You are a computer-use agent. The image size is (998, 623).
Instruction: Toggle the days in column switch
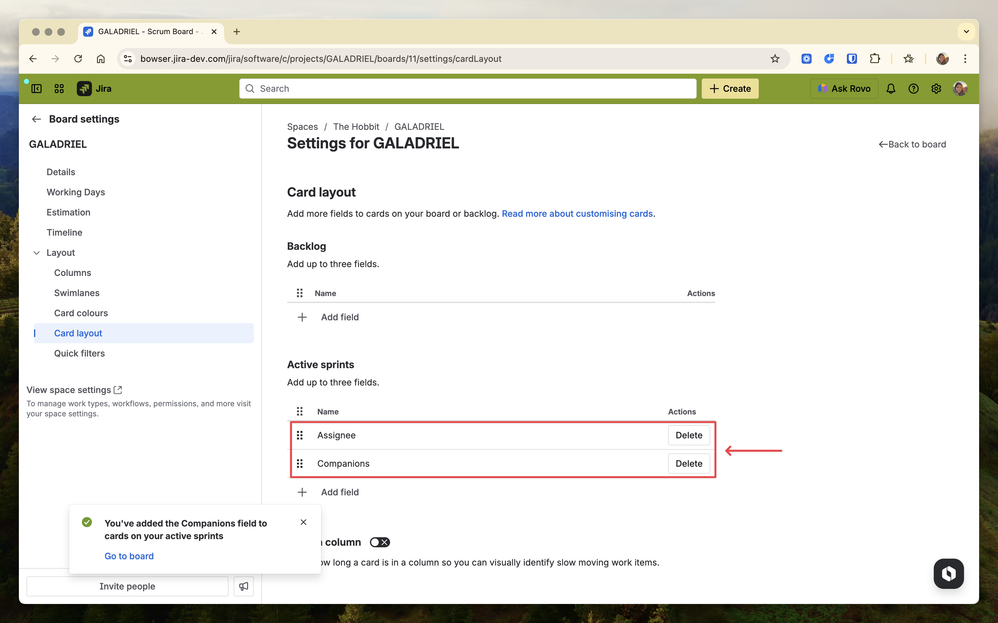(379, 542)
